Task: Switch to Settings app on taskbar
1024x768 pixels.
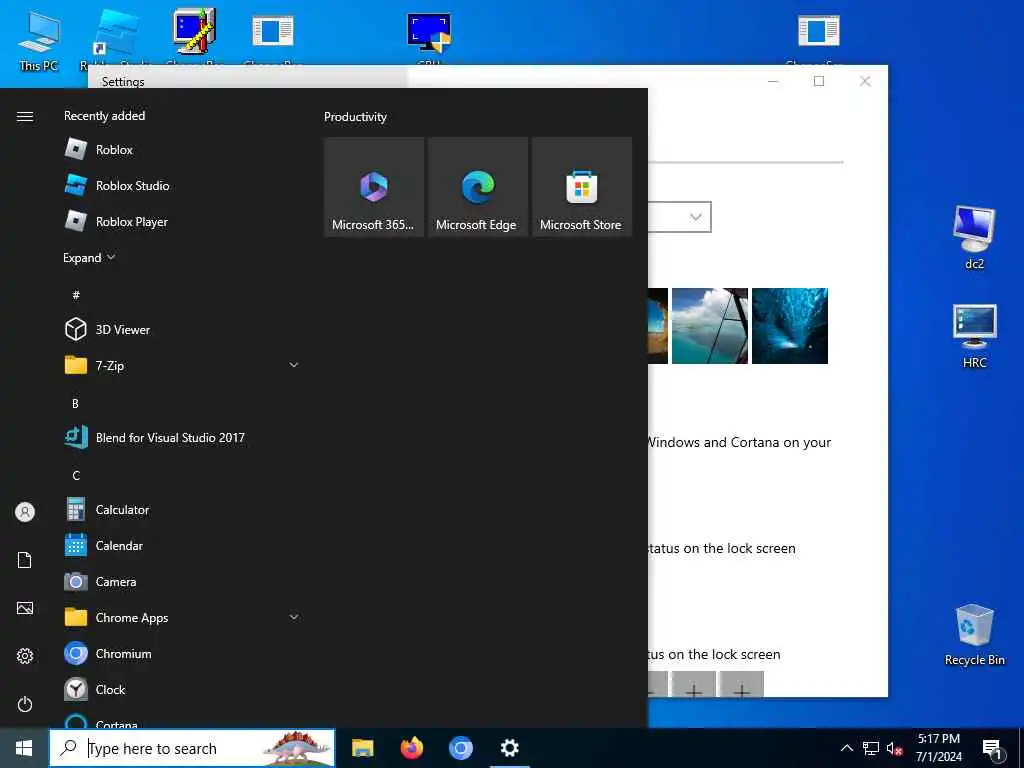Action: [x=509, y=748]
